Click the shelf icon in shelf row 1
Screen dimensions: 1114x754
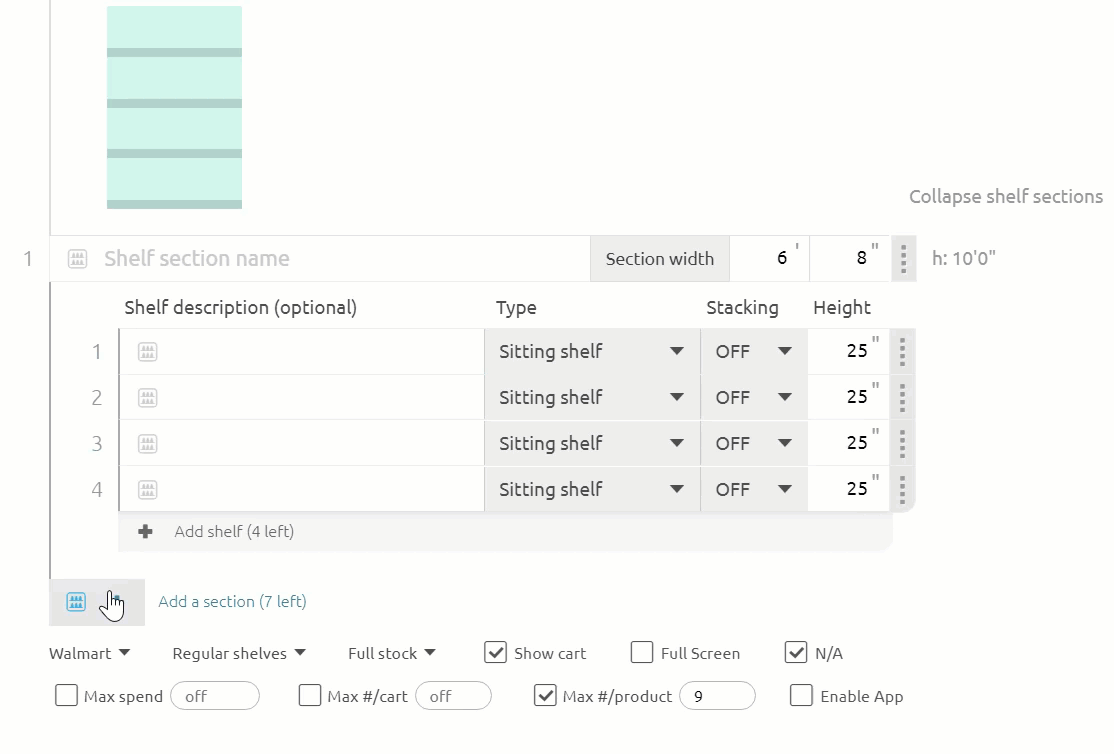[x=147, y=352]
